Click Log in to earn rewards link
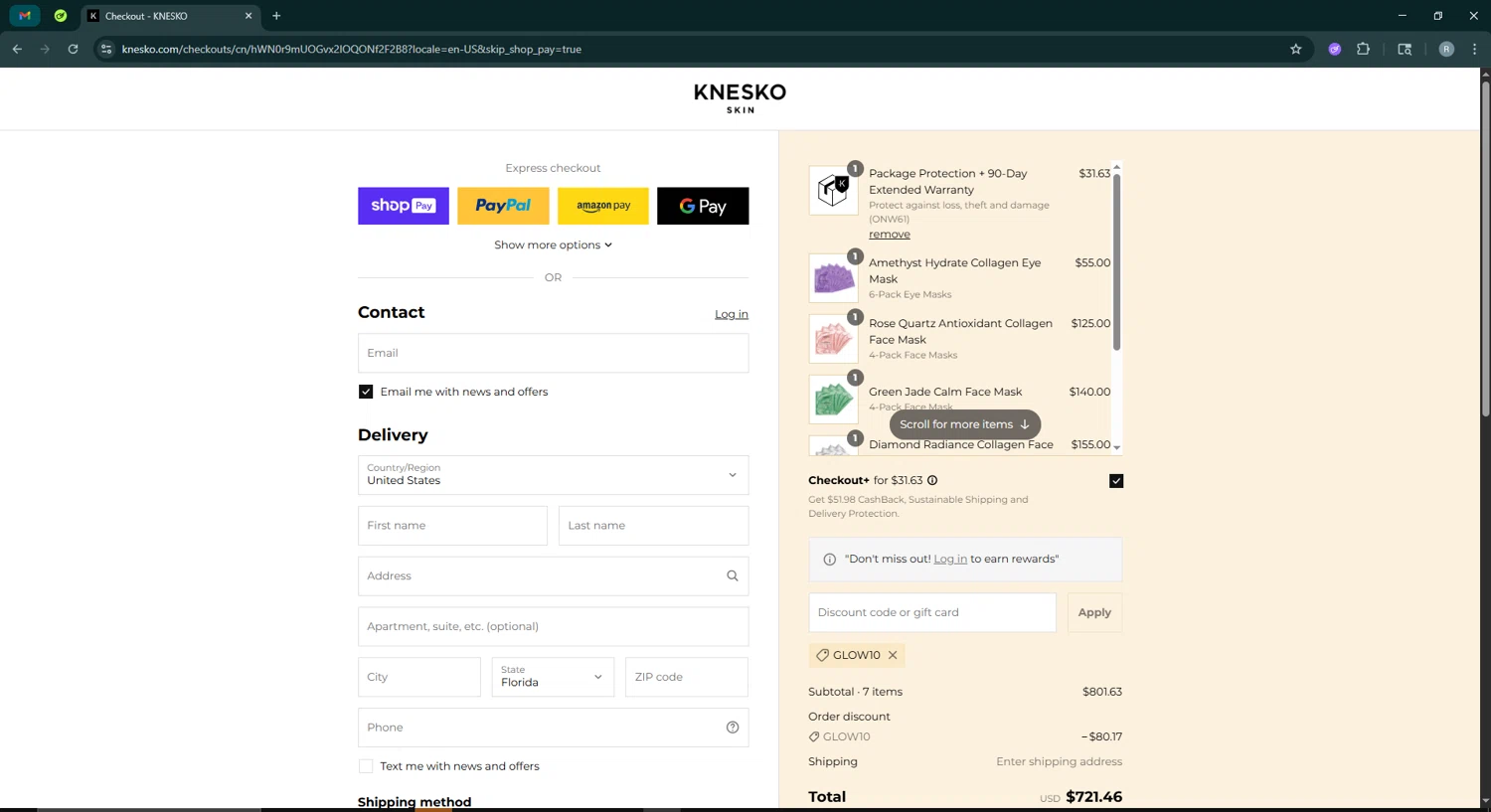 point(950,560)
